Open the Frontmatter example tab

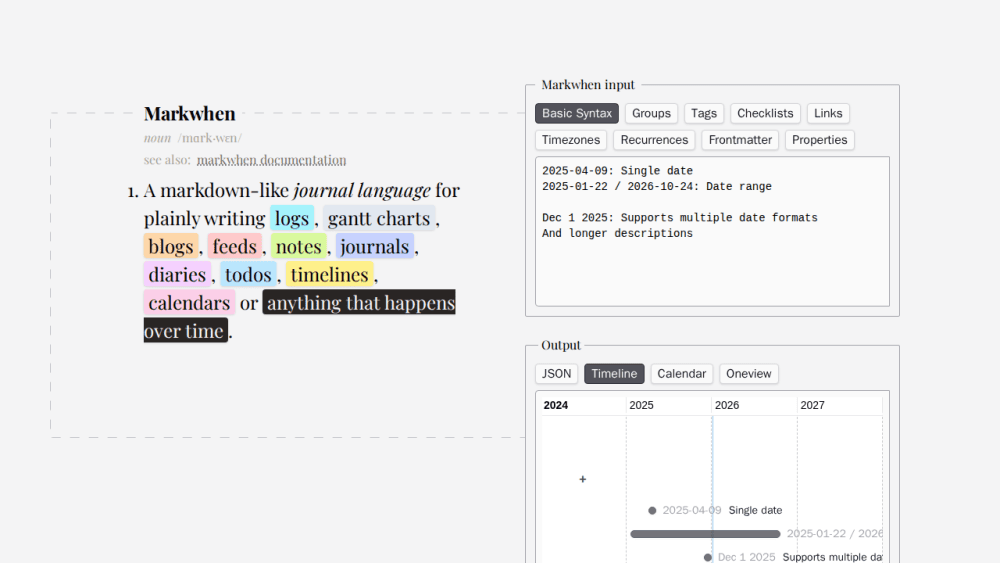[x=740, y=140]
